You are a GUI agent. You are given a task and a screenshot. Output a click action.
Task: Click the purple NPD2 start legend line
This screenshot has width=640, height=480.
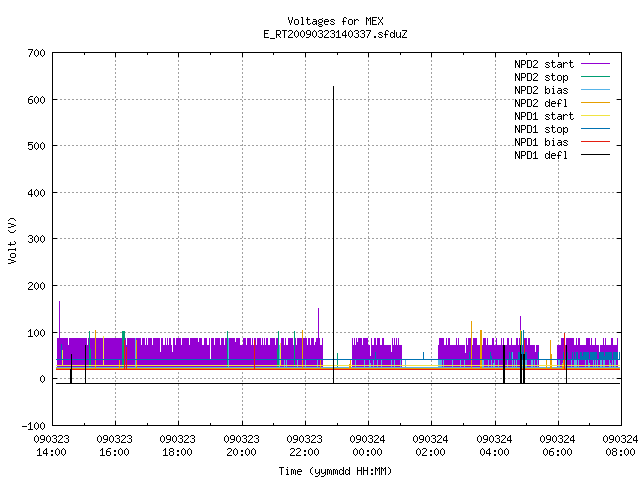click(x=596, y=64)
